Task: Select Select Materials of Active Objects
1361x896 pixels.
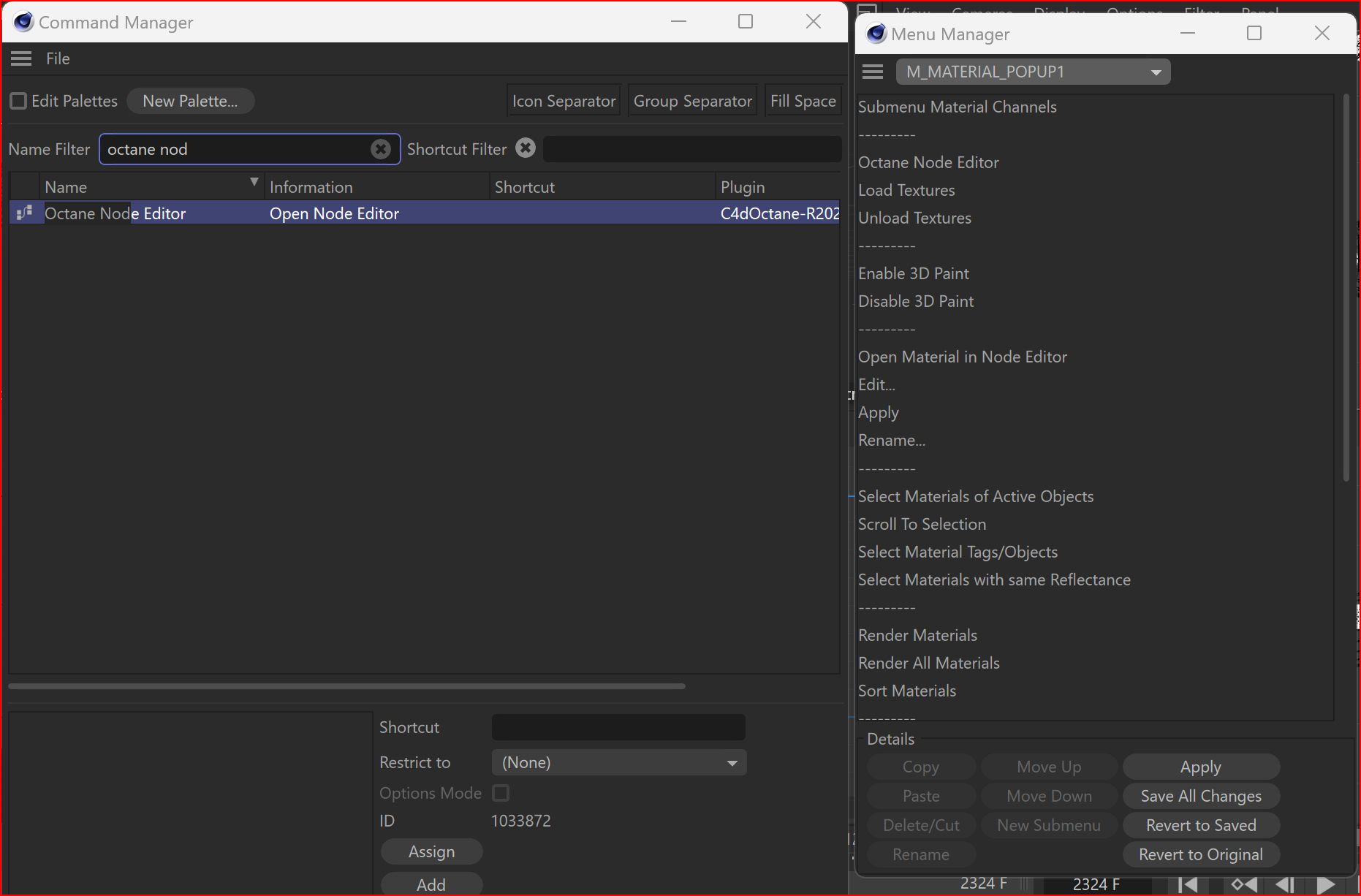Action: coord(976,496)
